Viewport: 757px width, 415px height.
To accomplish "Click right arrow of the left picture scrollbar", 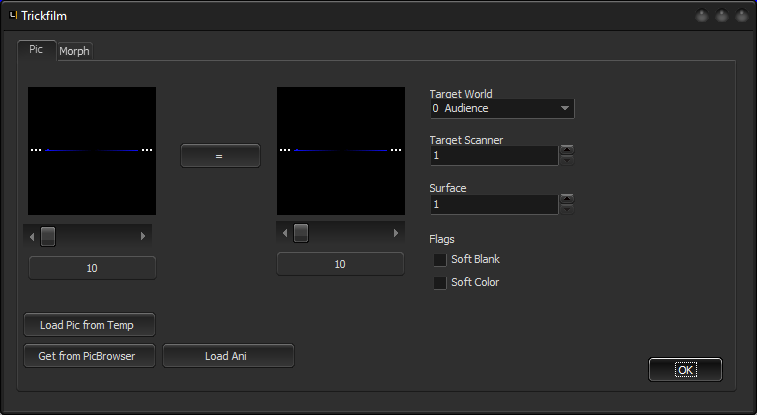I will tap(143, 236).
